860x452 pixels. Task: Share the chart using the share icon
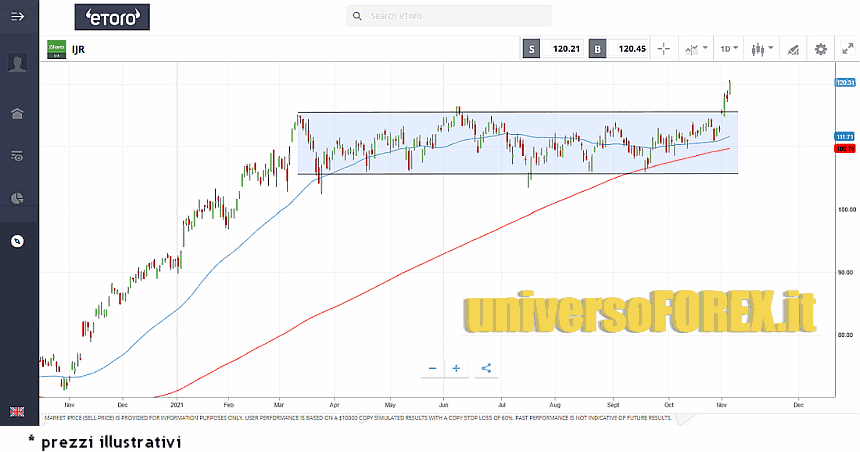tap(486, 368)
